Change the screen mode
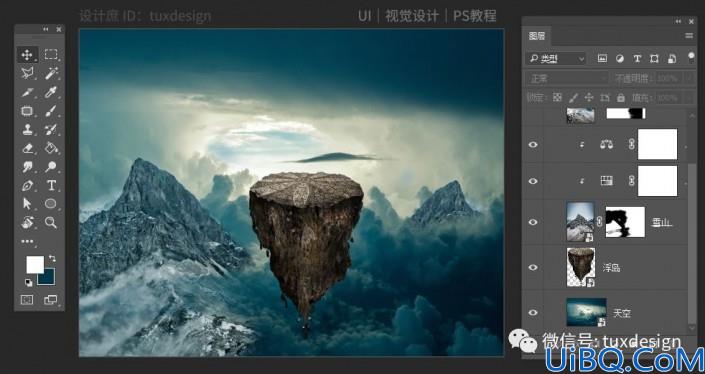The width and height of the screenshot is (705, 374). pyautogui.click(x=50, y=300)
